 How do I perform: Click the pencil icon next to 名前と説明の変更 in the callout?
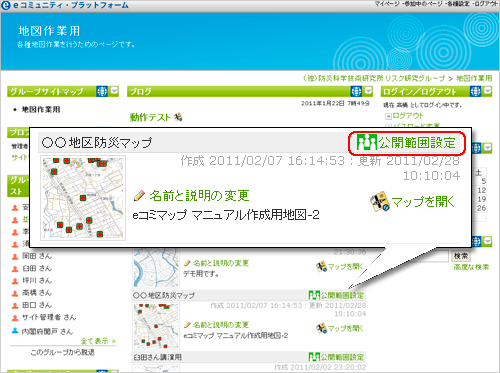point(139,196)
